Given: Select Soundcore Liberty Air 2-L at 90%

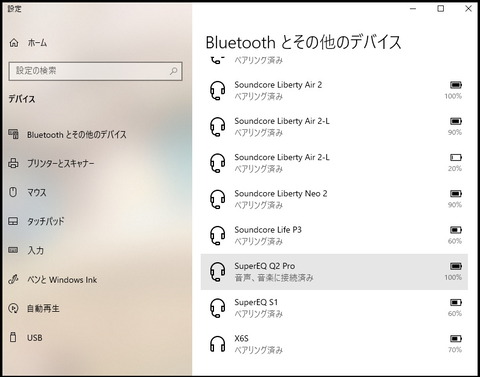Looking at the screenshot, I should pyautogui.click(x=282, y=121).
